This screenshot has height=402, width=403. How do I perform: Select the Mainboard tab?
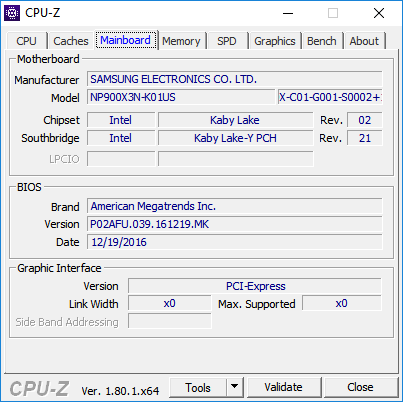coord(126,40)
